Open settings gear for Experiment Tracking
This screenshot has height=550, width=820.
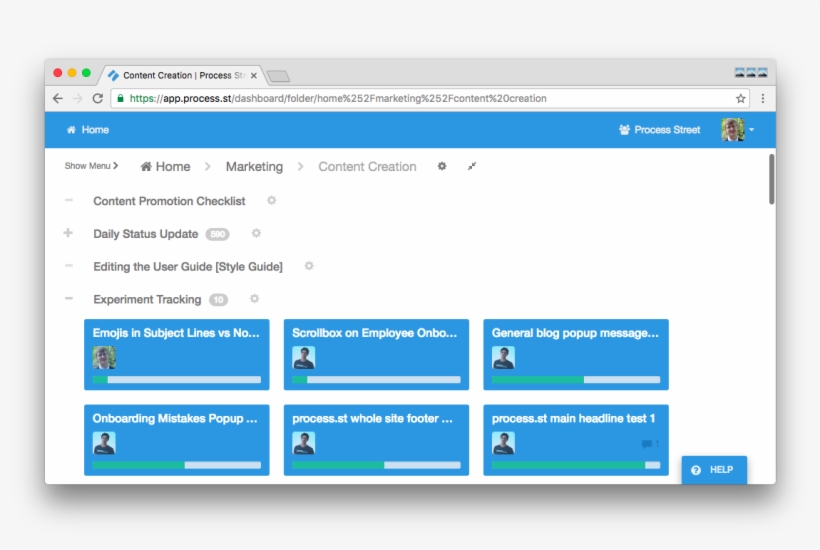[254, 298]
